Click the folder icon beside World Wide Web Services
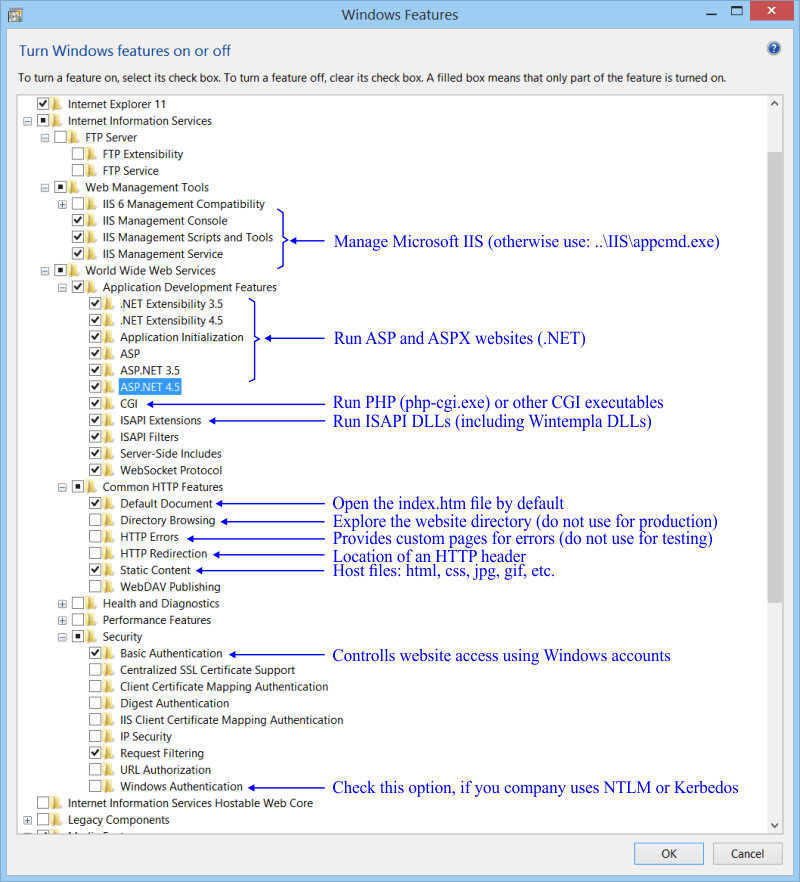Screen dimensions: 800x882 tap(75, 270)
